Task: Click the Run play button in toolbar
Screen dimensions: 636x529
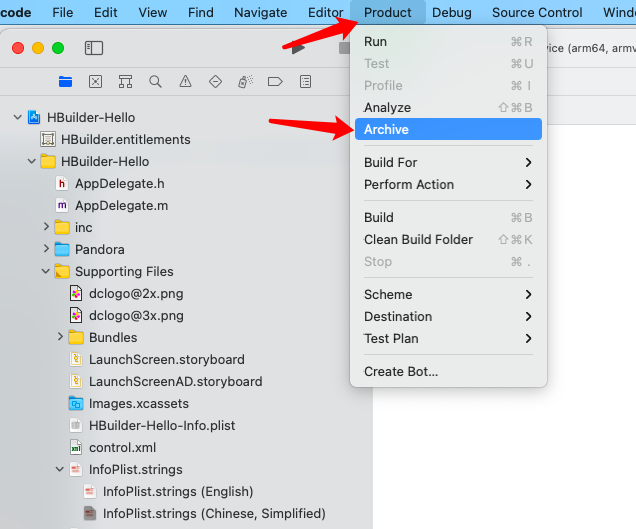Action: (x=298, y=48)
